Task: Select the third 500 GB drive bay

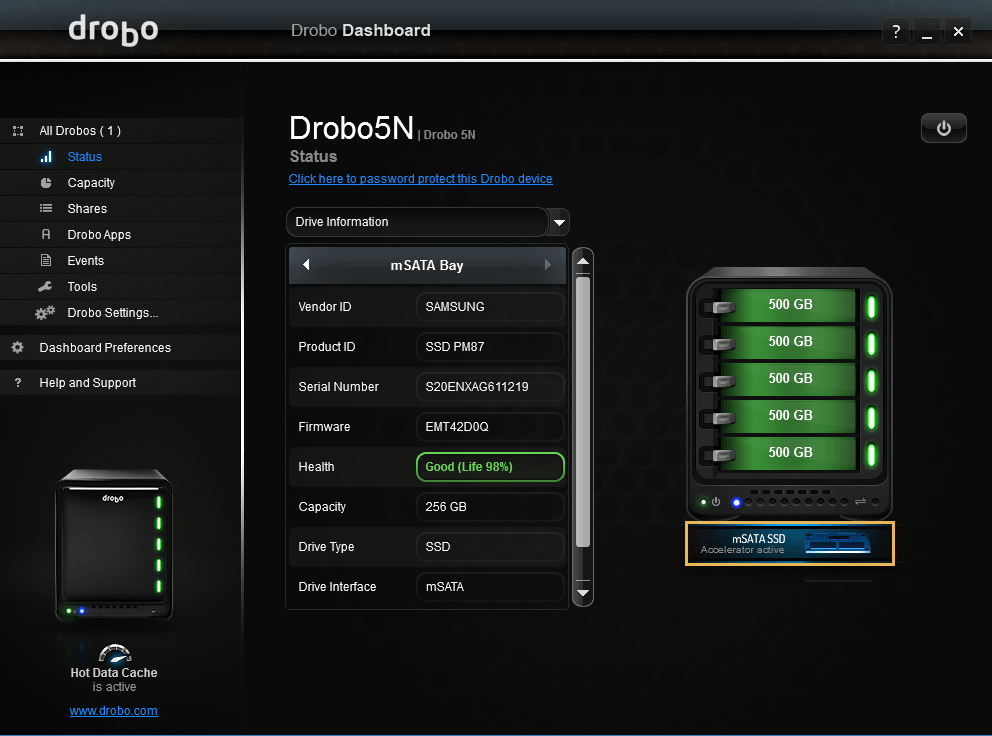Action: coord(790,378)
